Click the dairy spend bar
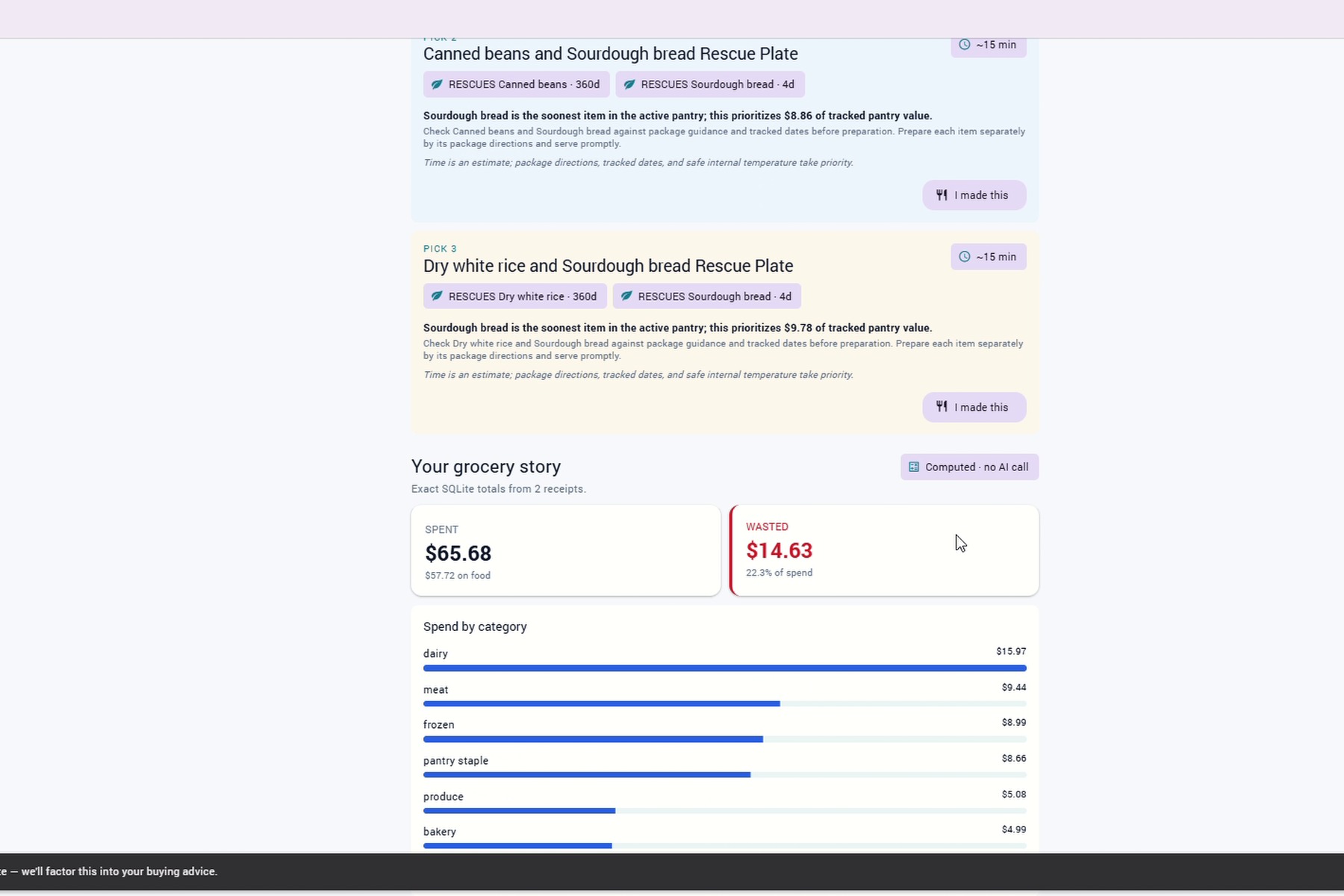The height and width of the screenshot is (896, 1344). coord(724,668)
